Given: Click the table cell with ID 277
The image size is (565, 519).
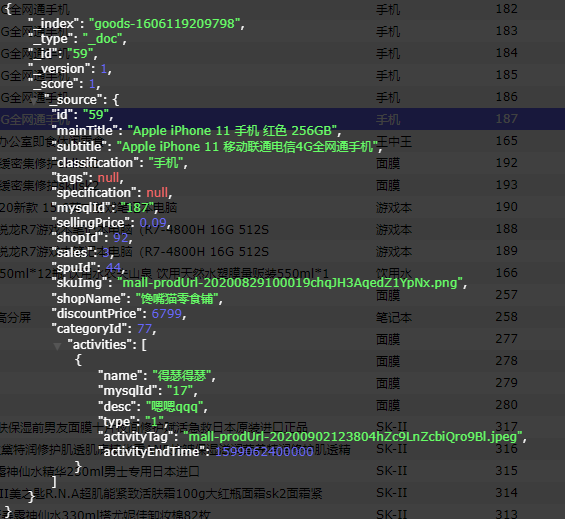Looking at the screenshot, I should click(x=506, y=338).
